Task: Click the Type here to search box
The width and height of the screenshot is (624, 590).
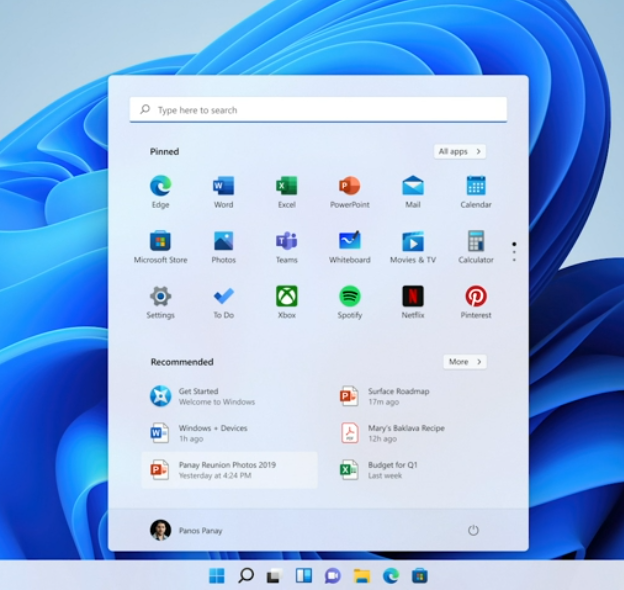Action: click(318, 109)
